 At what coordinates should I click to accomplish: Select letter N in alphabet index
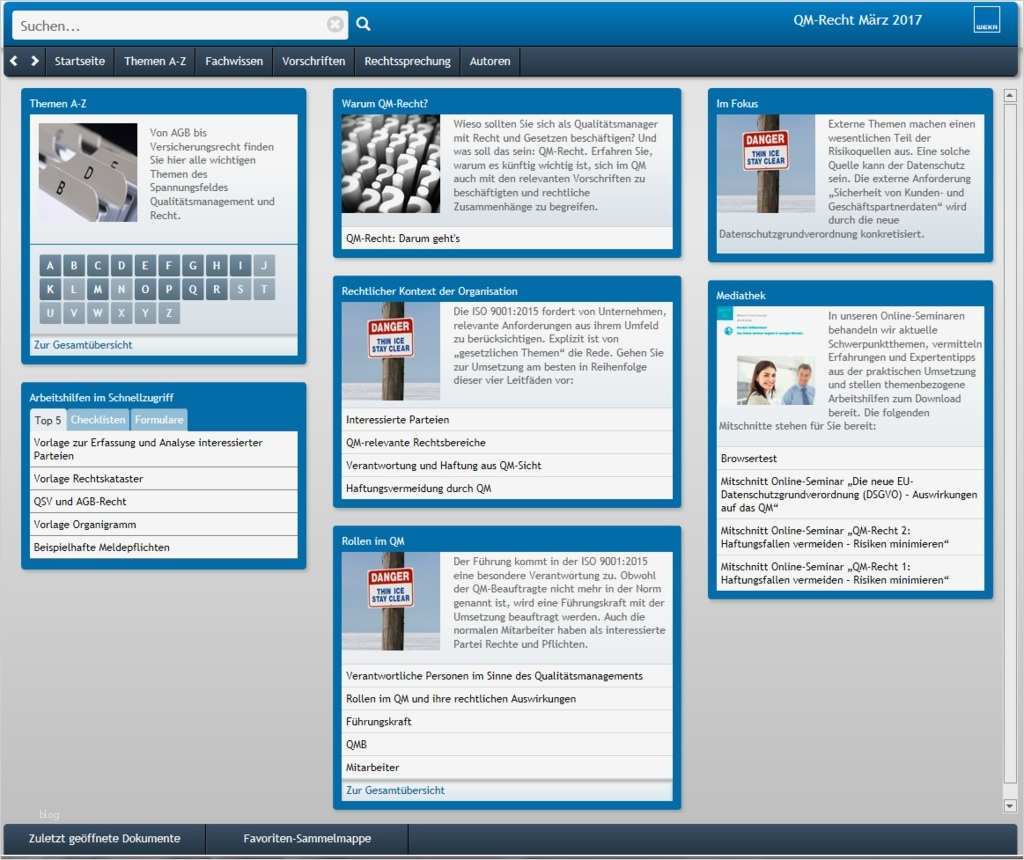point(121,289)
